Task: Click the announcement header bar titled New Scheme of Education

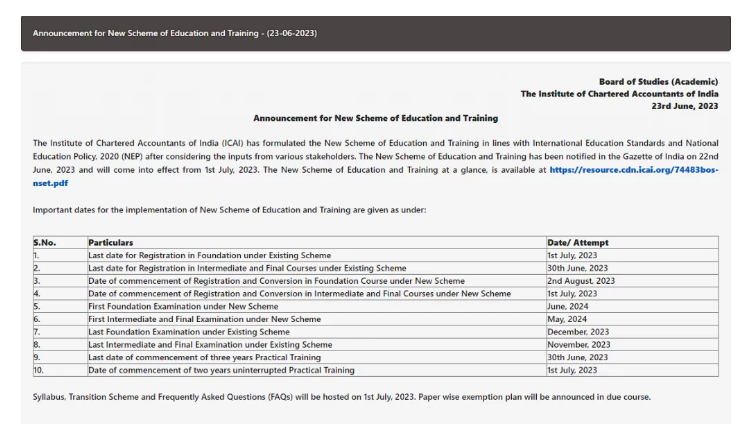Action: point(375,33)
